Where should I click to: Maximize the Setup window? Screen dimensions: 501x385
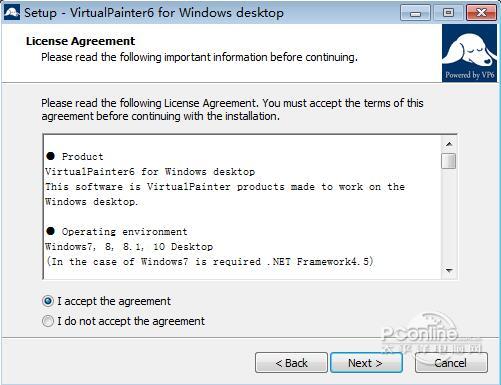[448, 13]
